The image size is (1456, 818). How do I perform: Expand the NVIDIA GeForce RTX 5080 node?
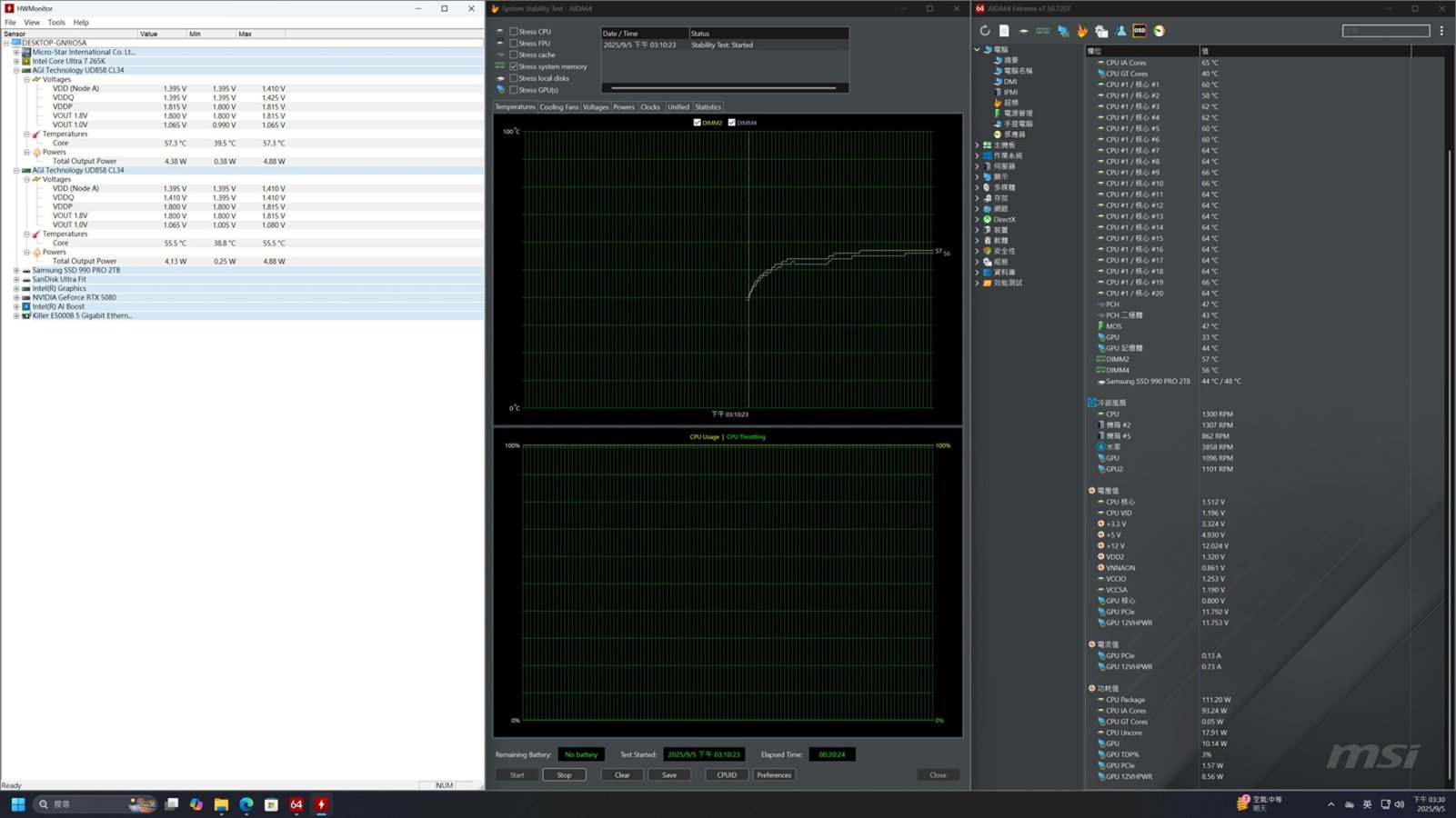pyautogui.click(x=16, y=297)
